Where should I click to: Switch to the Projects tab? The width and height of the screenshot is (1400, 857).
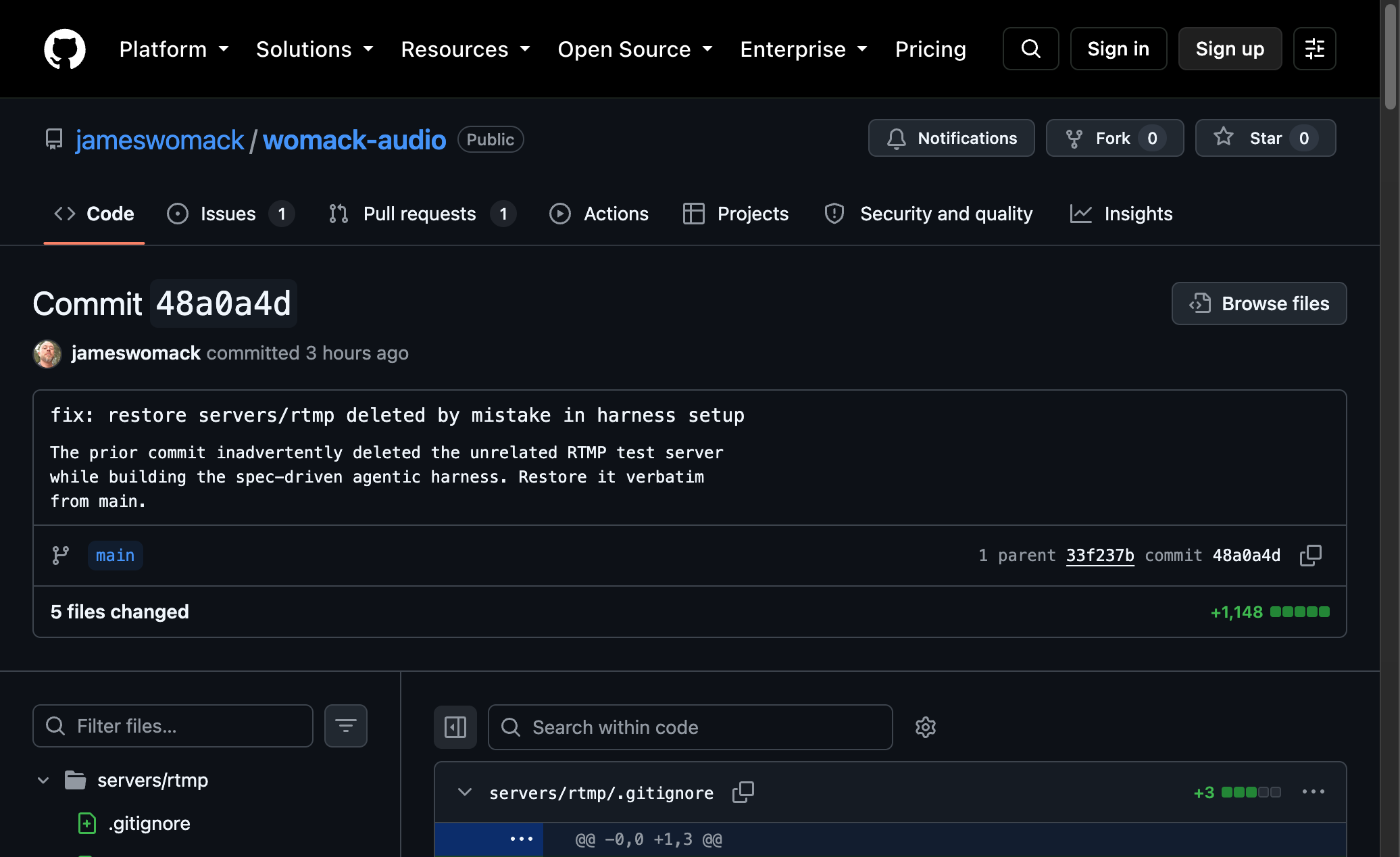tap(736, 214)
